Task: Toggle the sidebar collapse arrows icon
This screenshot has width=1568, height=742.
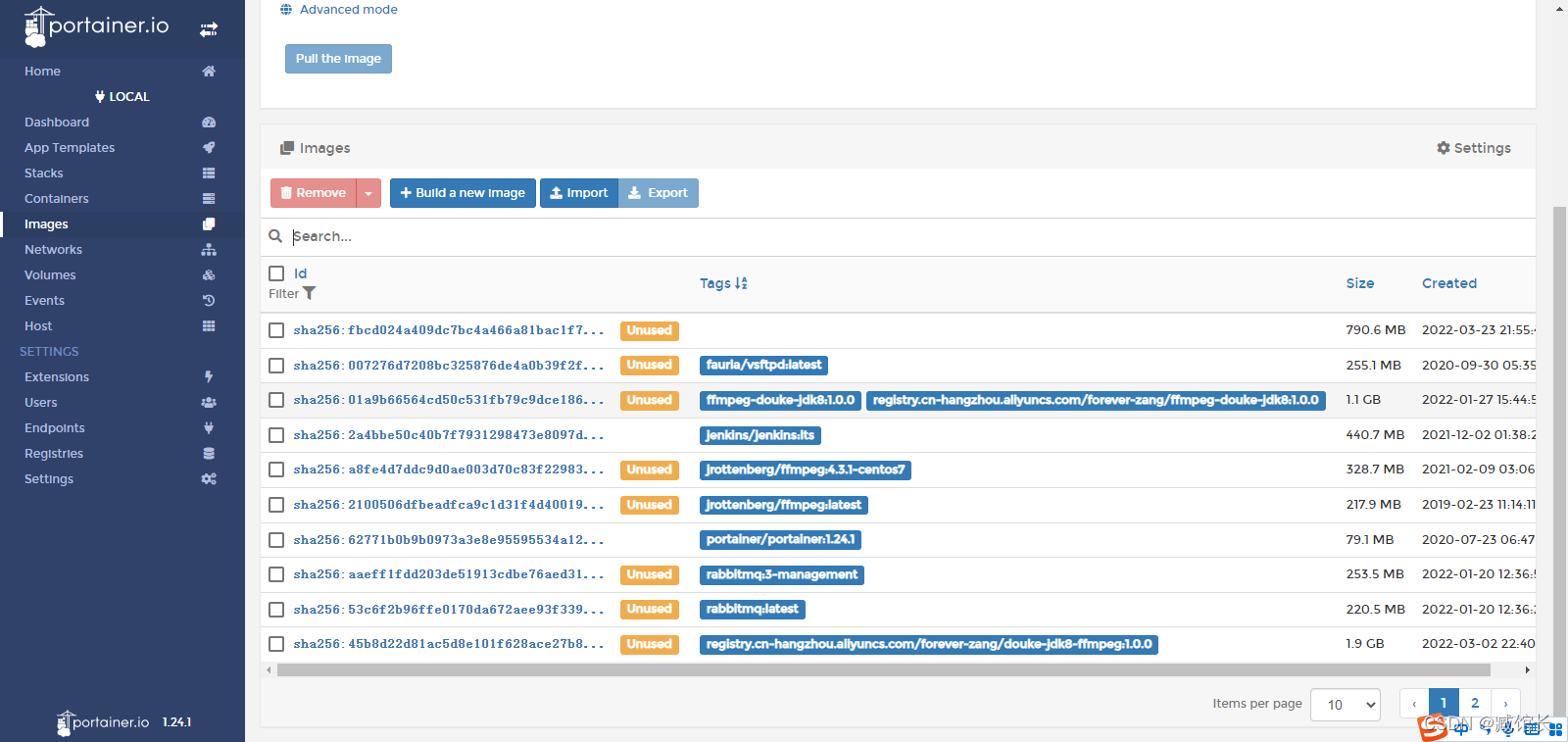Action: pyautogui.click(x=209, y=29)
